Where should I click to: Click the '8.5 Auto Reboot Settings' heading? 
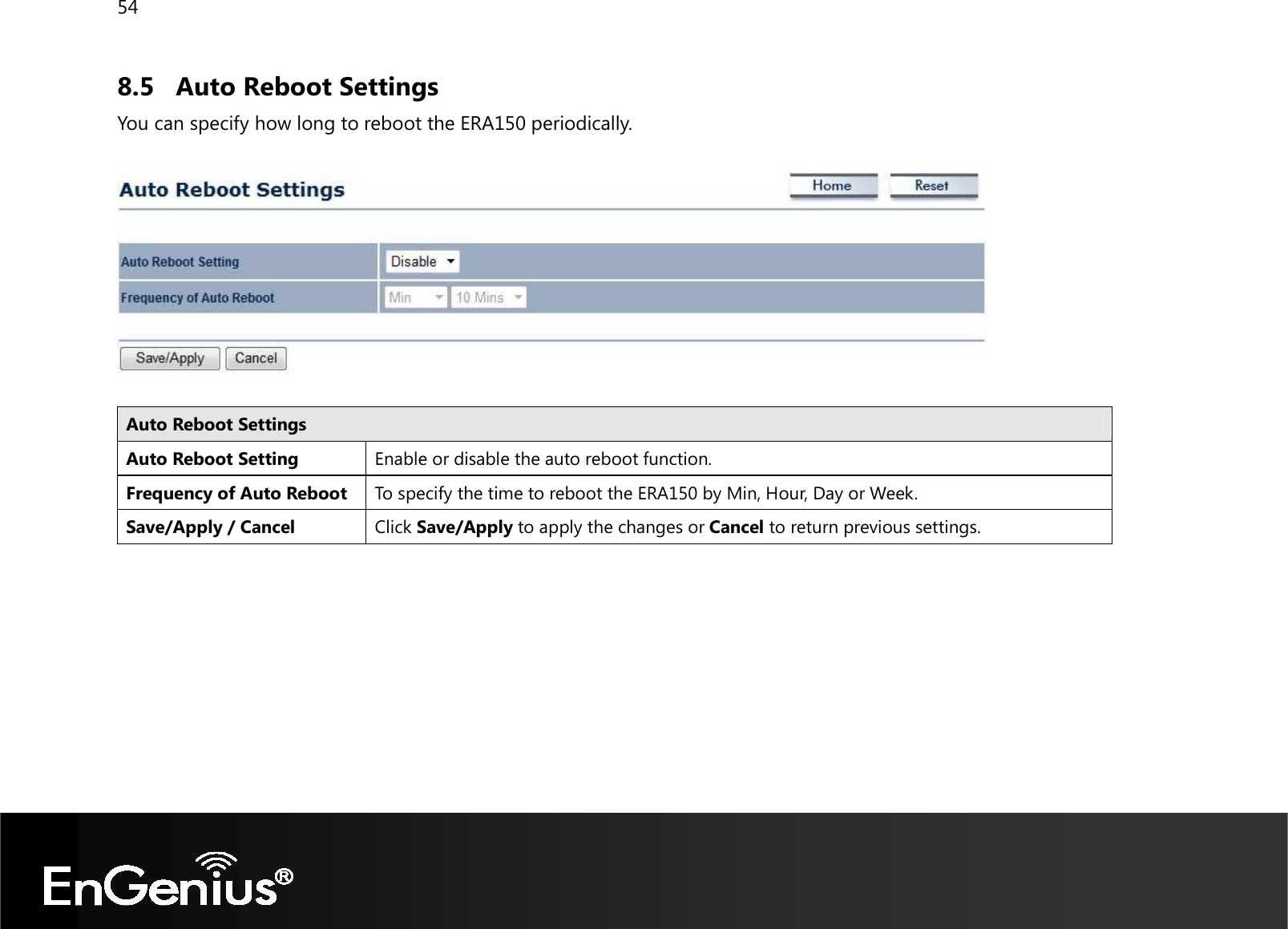tap(278, 87)
